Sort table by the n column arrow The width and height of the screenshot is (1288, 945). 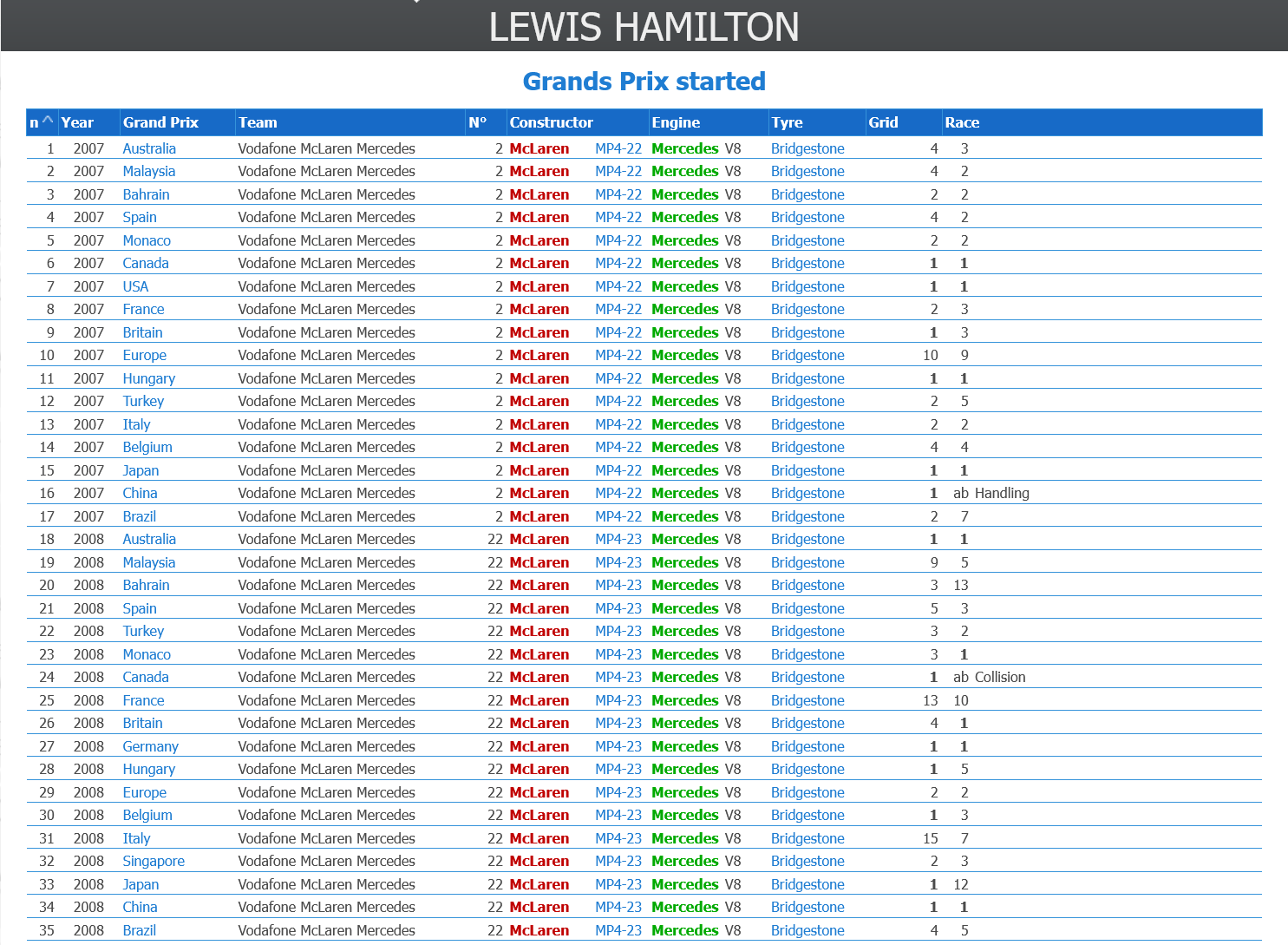pyautogui.click(x=48, y=121)
